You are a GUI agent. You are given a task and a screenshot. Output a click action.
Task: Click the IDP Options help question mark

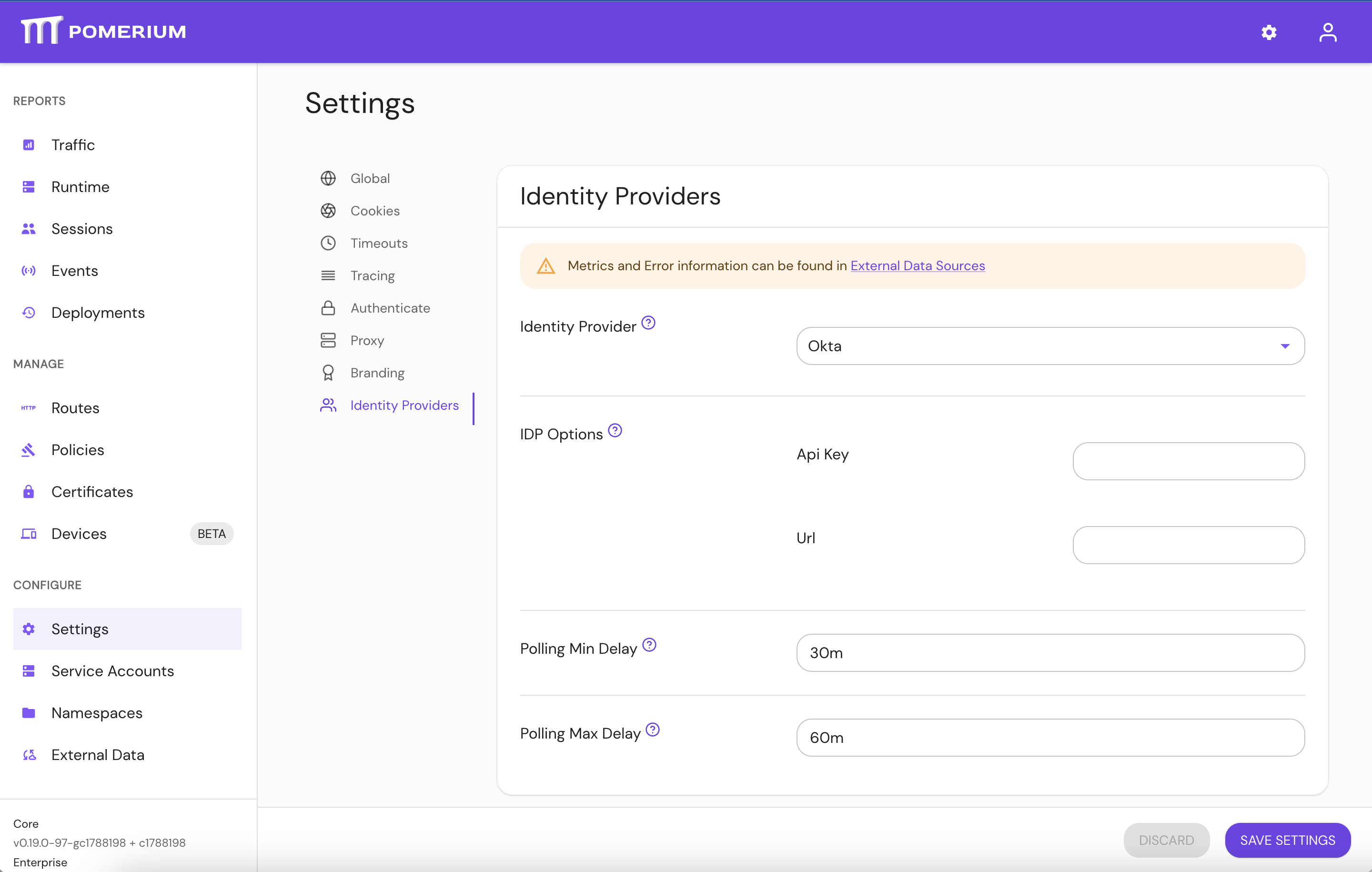coord(615,430)
